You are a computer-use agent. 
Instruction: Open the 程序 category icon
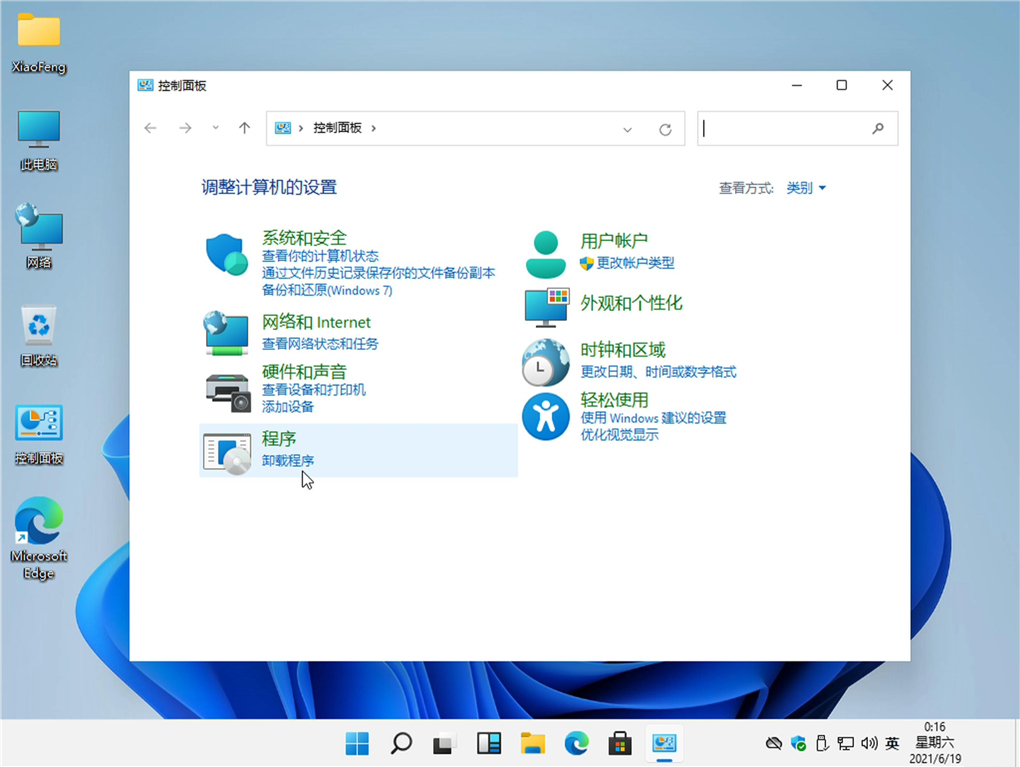[x=226, y=450]
